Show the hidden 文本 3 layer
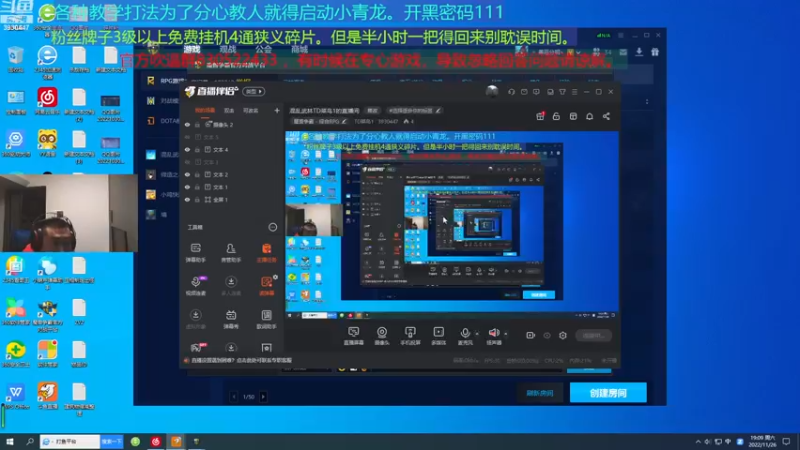The width and height of the screenshot is (800, 450). (187, 162)
